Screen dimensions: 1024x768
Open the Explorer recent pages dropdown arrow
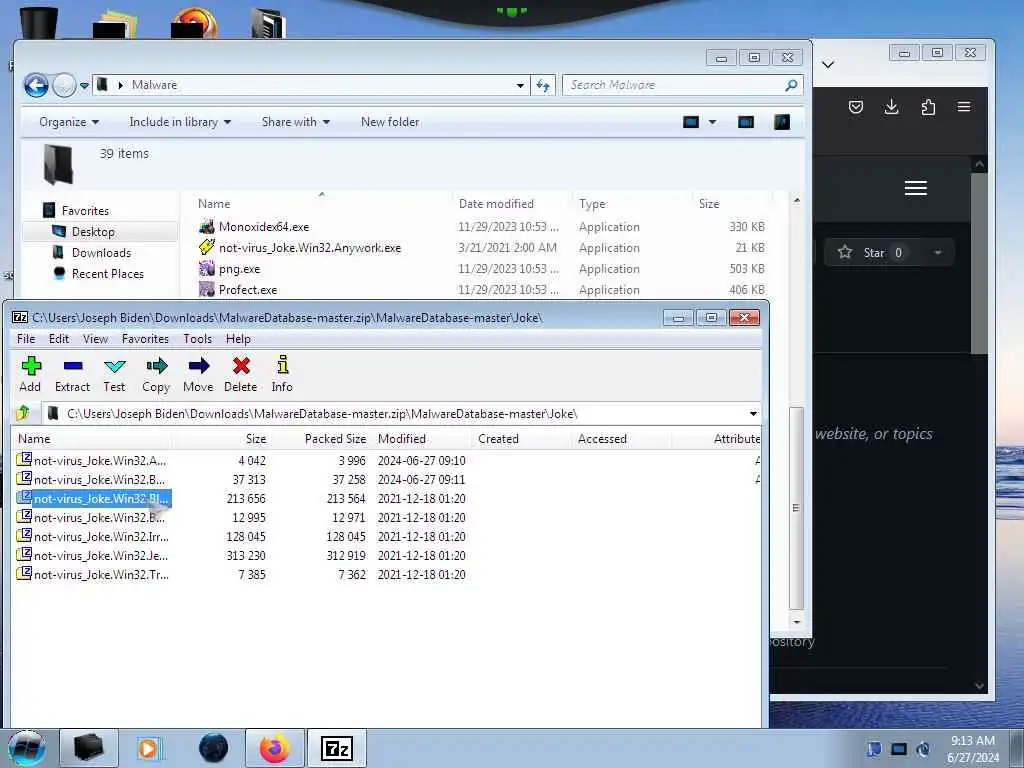(x=84, y=86)
